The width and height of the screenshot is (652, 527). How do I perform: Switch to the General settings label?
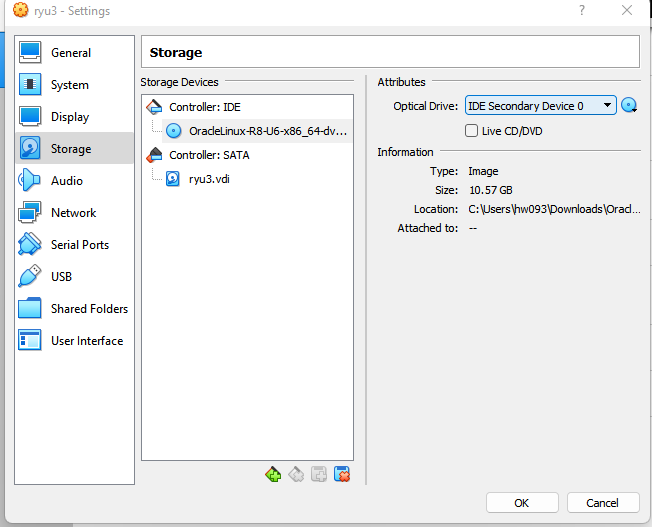(71, 53)
